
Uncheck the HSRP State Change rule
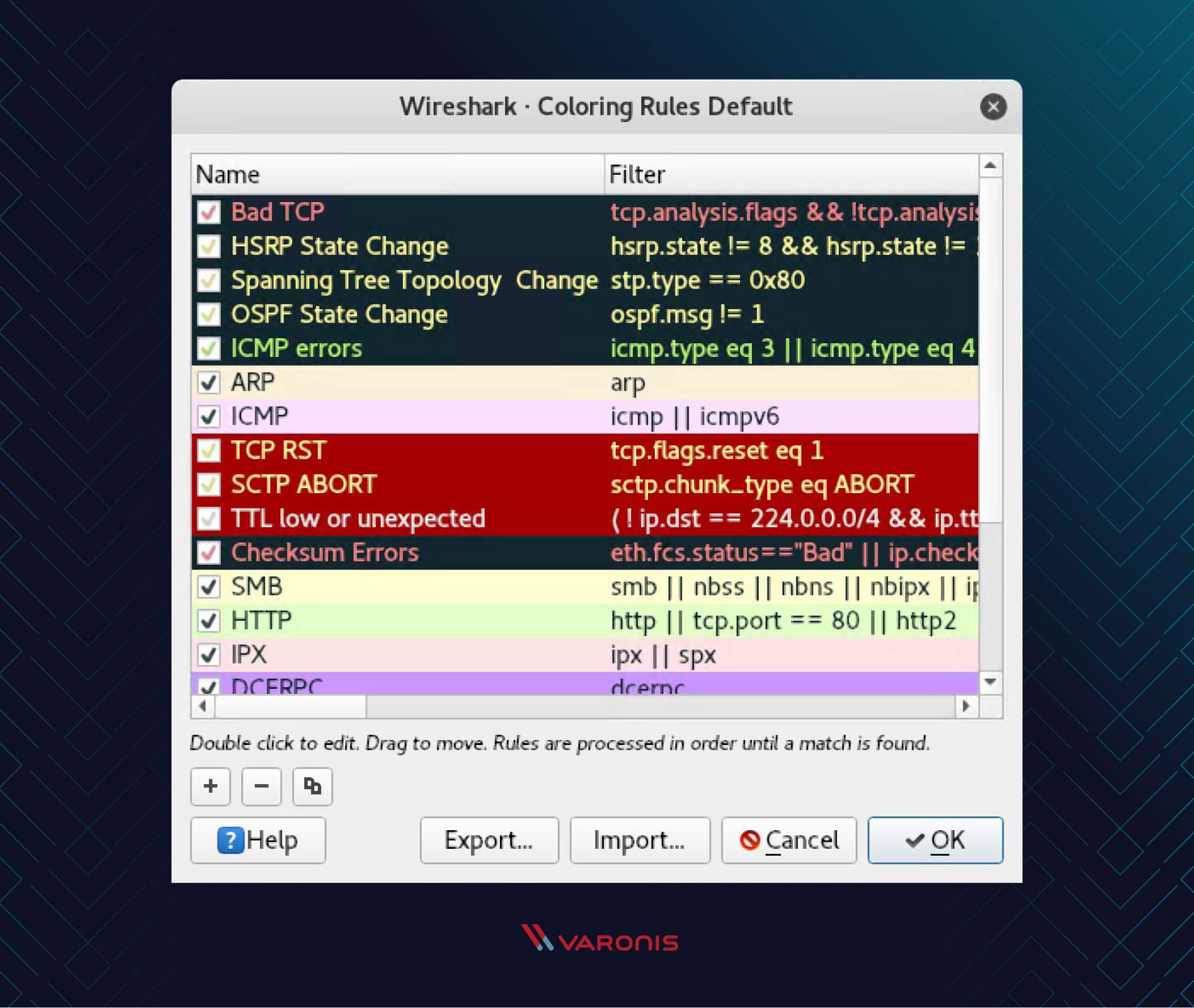pos(208,246)
